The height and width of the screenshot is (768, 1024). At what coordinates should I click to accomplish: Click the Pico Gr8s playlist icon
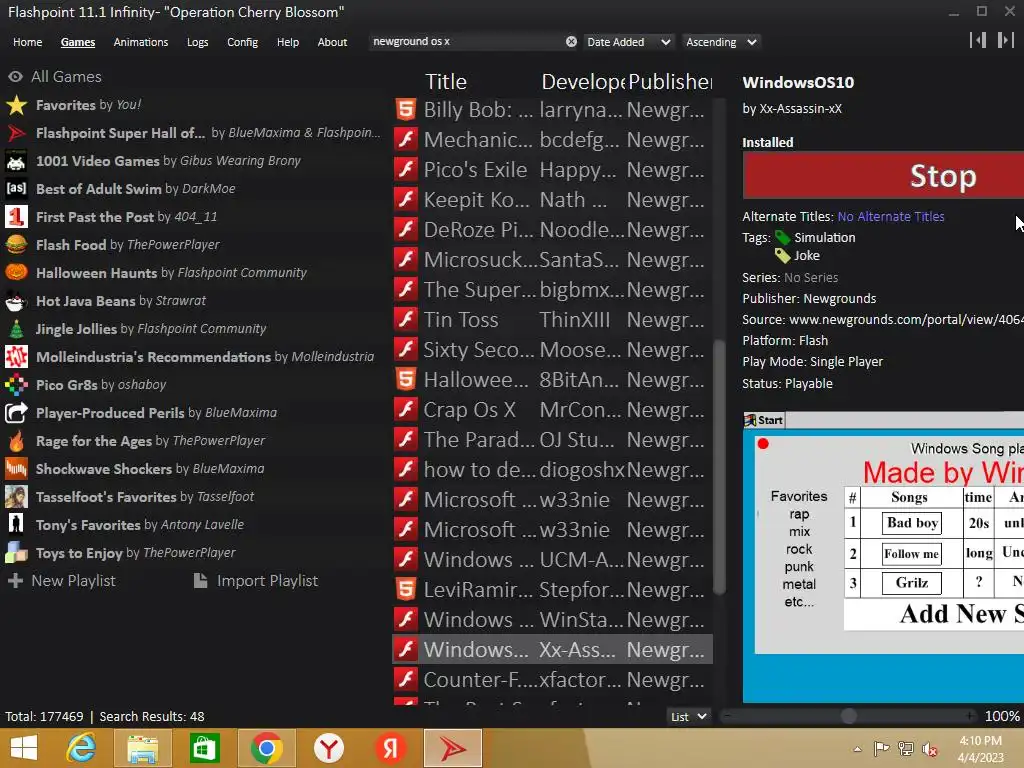point(16,385)
